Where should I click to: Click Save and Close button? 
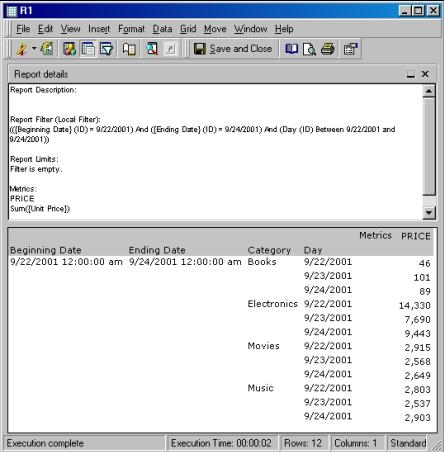click(x=233, y=49)
